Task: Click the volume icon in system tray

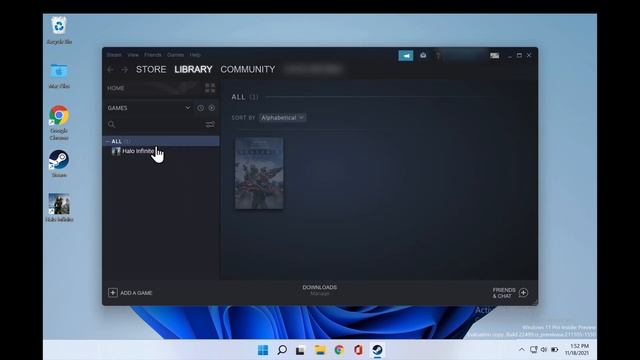Action: tap(544, 350)
